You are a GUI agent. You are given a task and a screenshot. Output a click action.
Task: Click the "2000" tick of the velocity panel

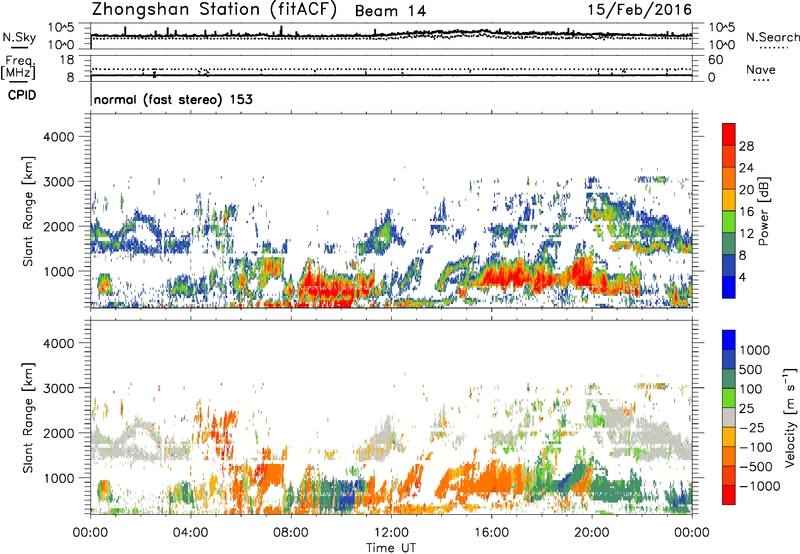pos(58,433)
